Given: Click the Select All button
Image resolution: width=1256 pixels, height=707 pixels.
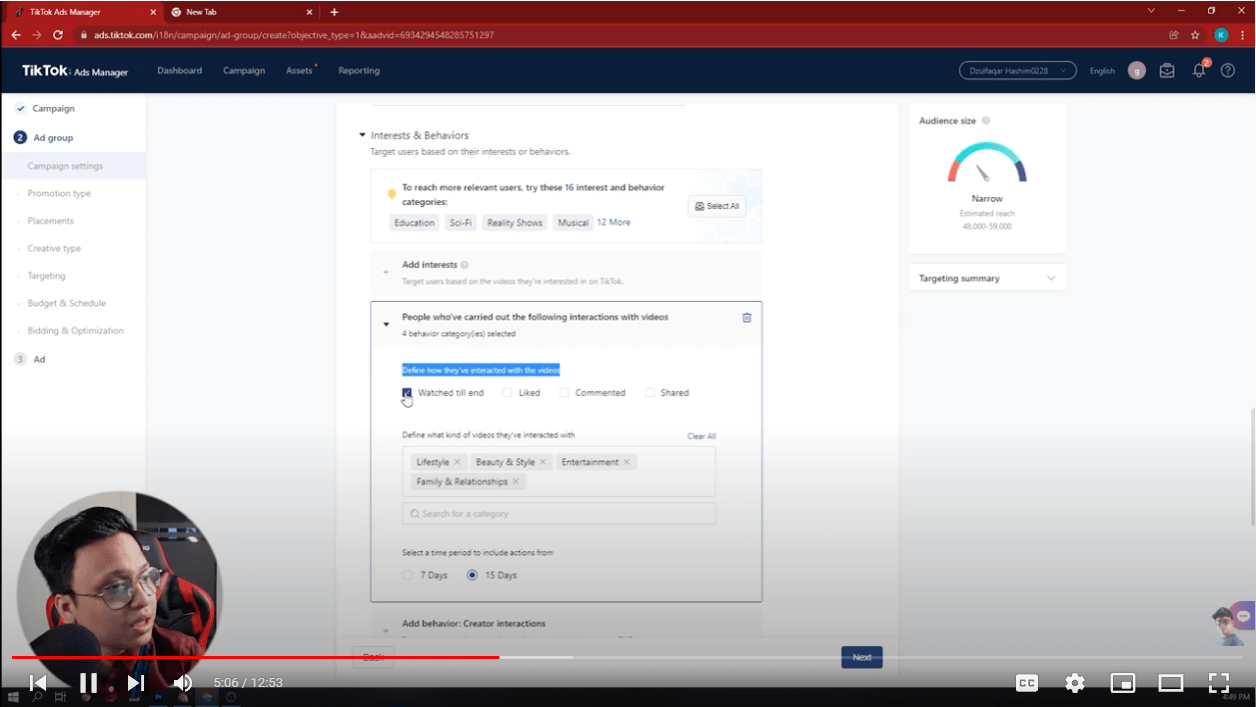Looking at the screenshot, I should 717,206.
